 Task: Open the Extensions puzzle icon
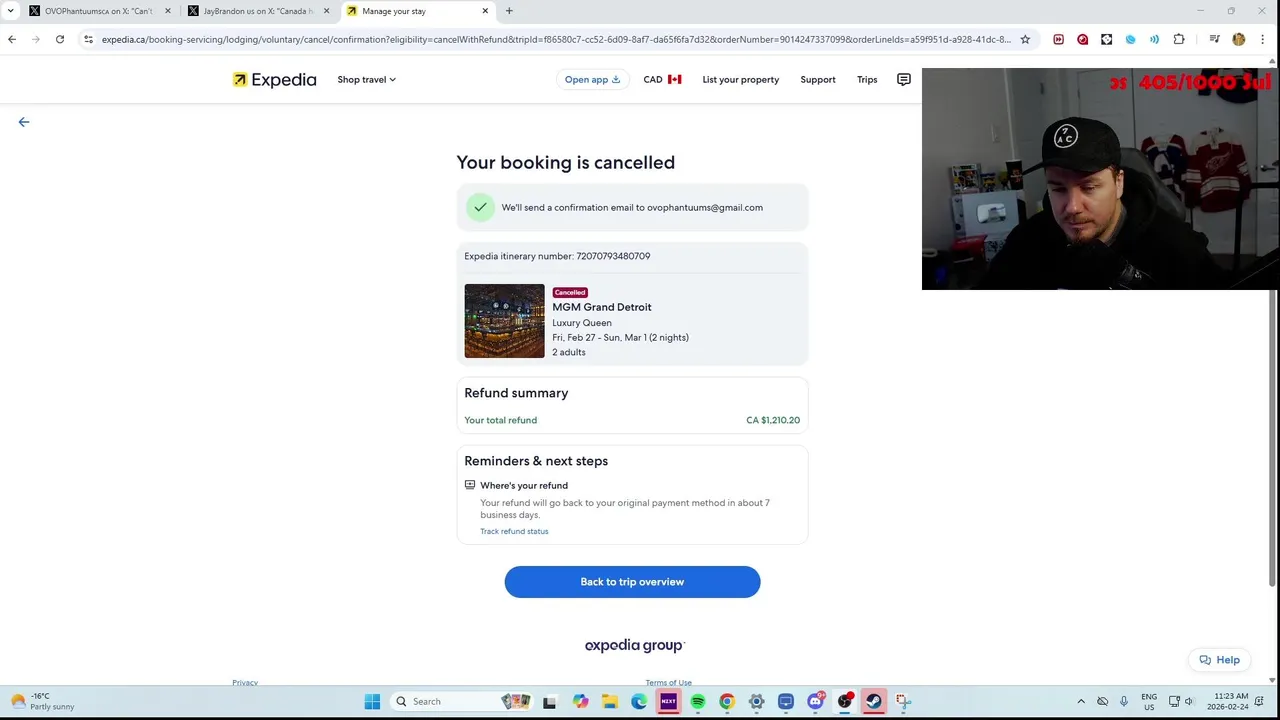(1179, 39)
